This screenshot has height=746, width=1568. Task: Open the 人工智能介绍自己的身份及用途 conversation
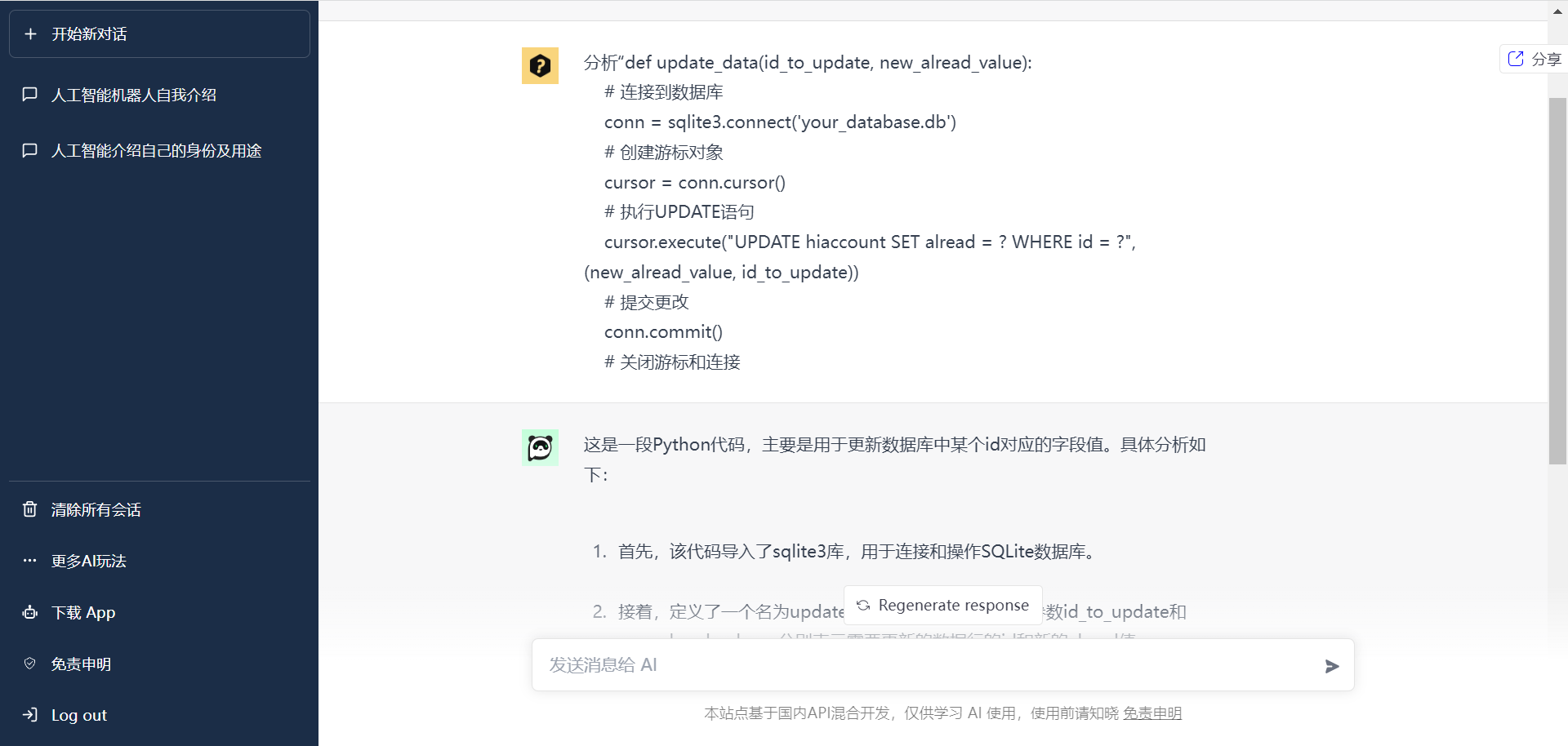click(155, 150)
